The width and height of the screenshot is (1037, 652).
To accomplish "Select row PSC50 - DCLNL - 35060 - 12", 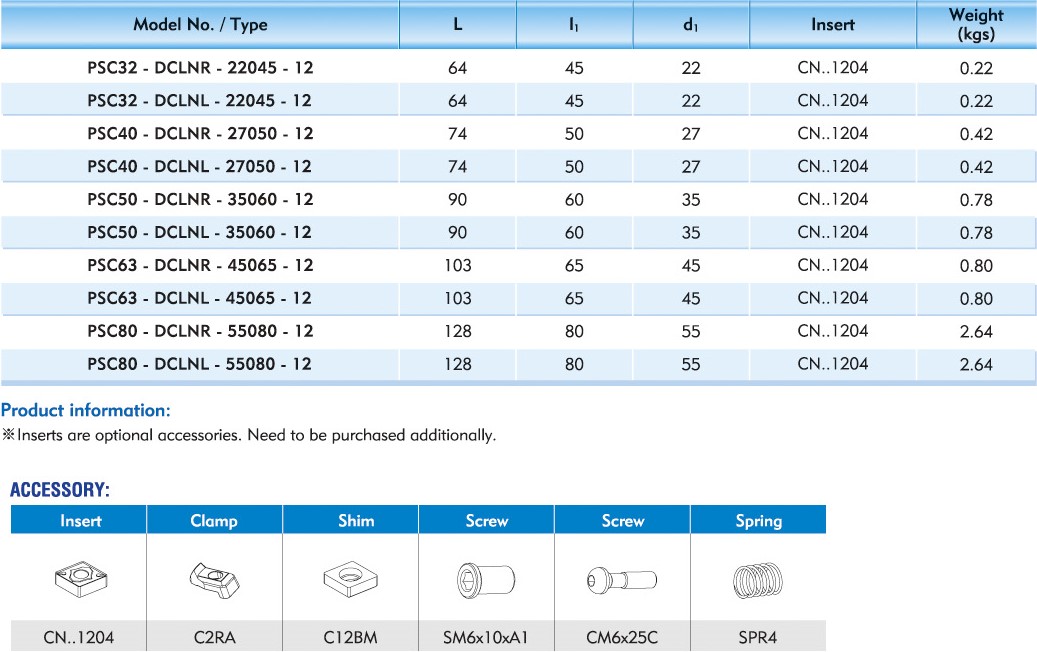I will (518, 233).
